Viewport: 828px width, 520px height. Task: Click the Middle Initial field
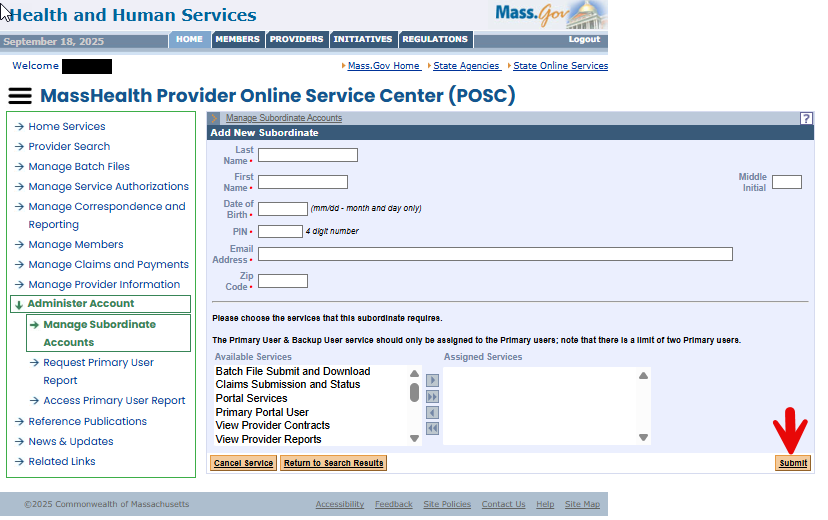[x=787, y=182]
